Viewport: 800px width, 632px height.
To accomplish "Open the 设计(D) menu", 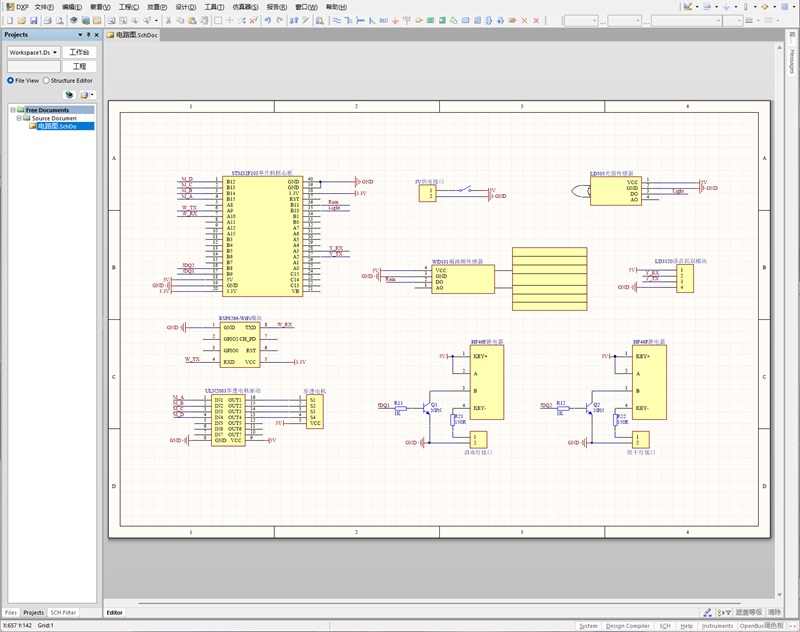I will tap(185, 7).
